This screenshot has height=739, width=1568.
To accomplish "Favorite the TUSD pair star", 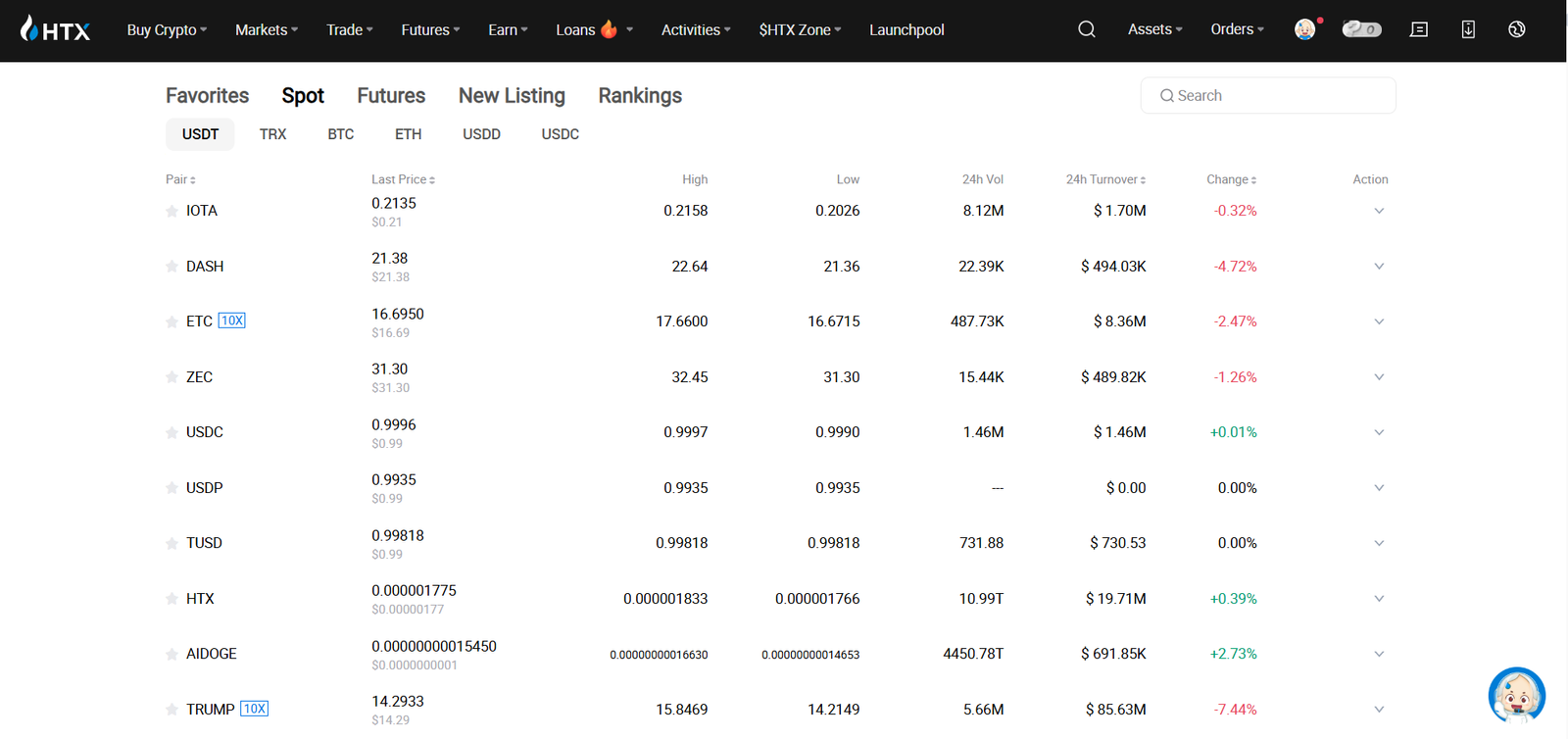I will (172, 543).
